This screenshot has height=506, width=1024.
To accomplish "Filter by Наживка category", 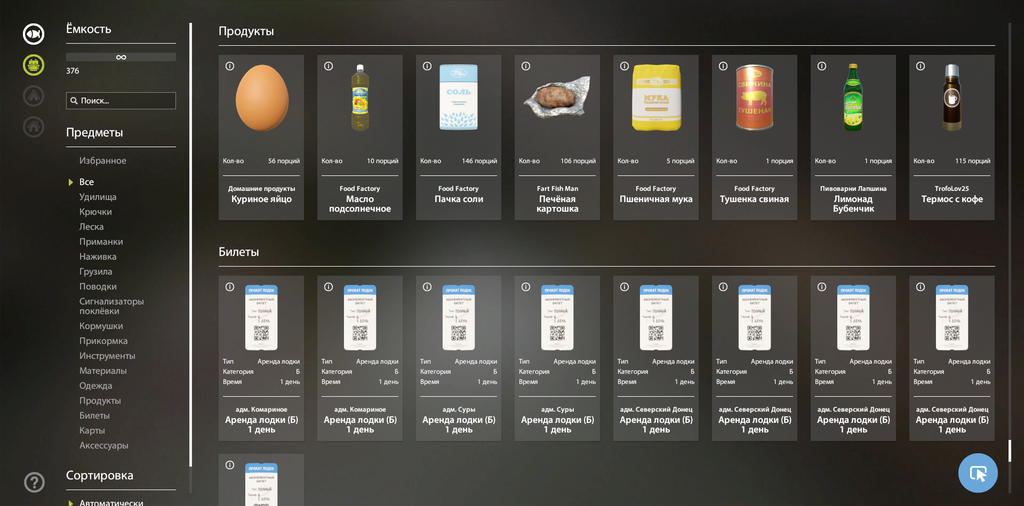I will pyautogui.click(x=98, y=257).
